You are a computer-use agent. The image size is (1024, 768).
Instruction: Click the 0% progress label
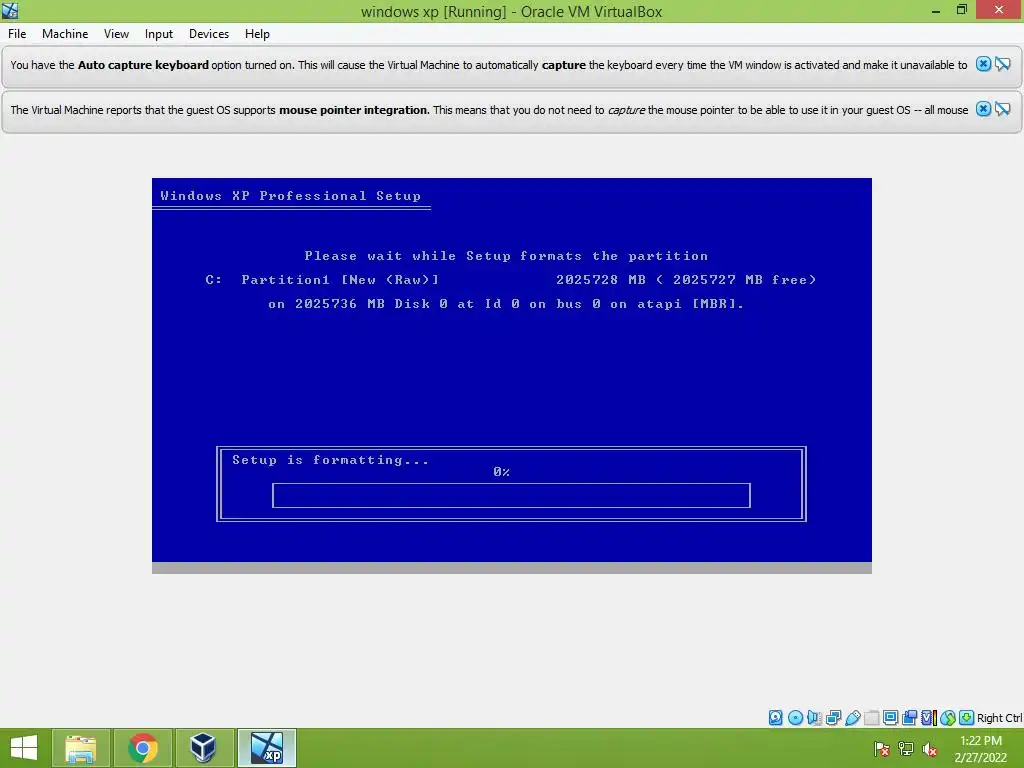tap(502, 472)
